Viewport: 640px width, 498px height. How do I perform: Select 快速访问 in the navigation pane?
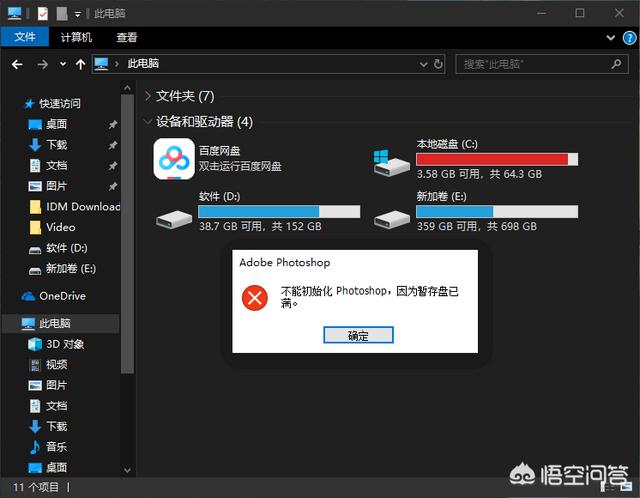coord(60,104)
